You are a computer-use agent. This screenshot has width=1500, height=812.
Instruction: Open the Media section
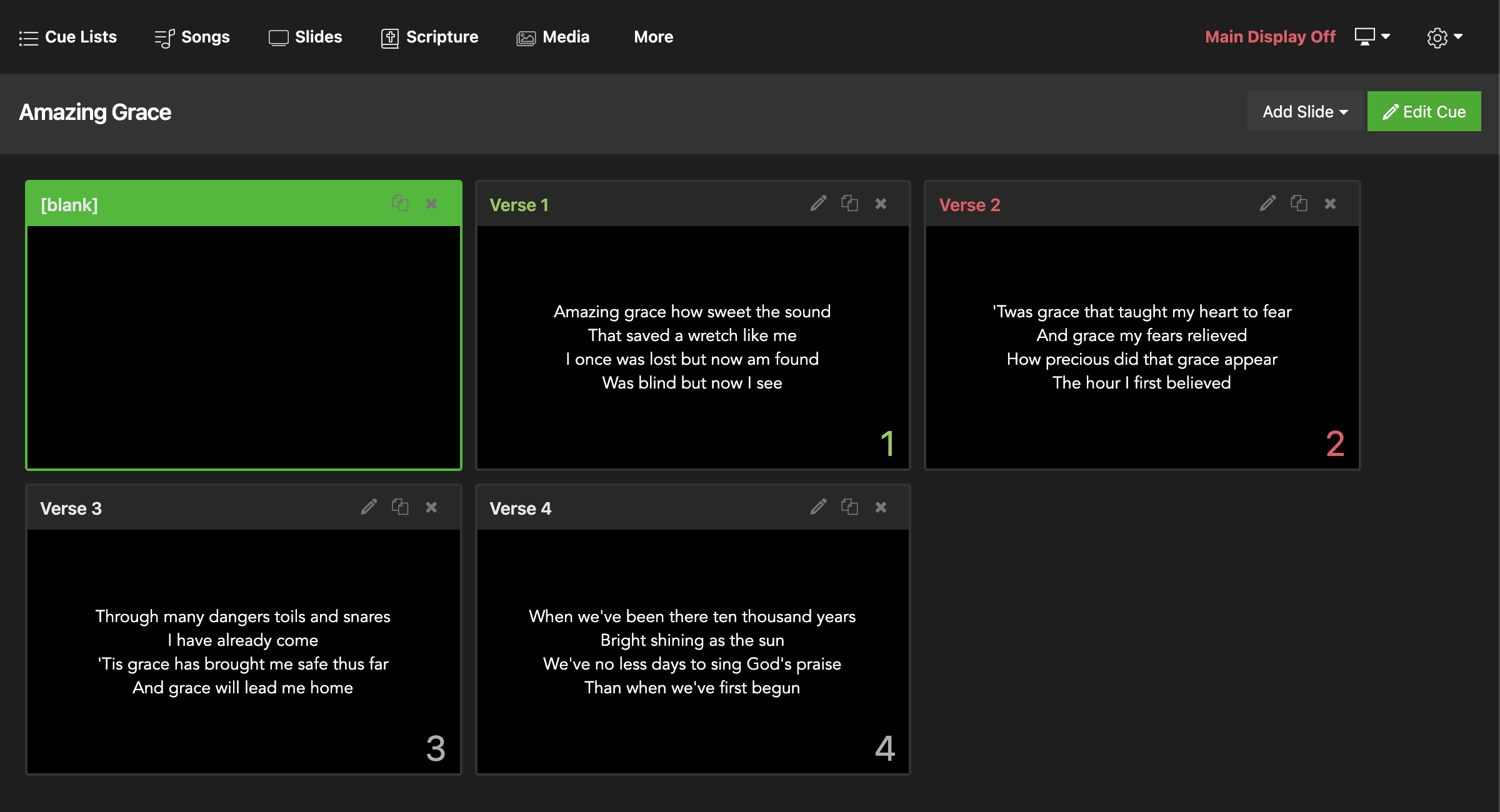coord(552,37)
